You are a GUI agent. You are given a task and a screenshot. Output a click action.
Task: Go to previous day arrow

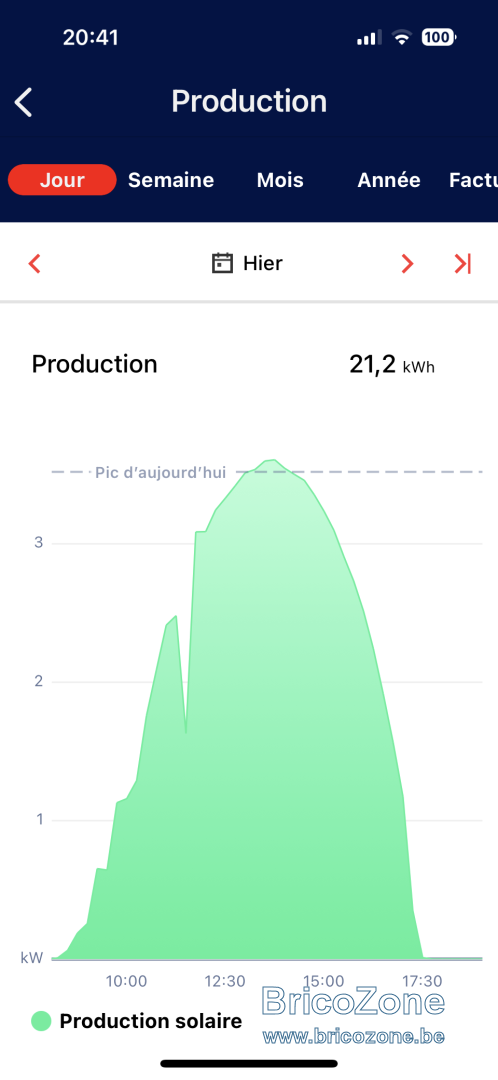click(x=34, y=264)
